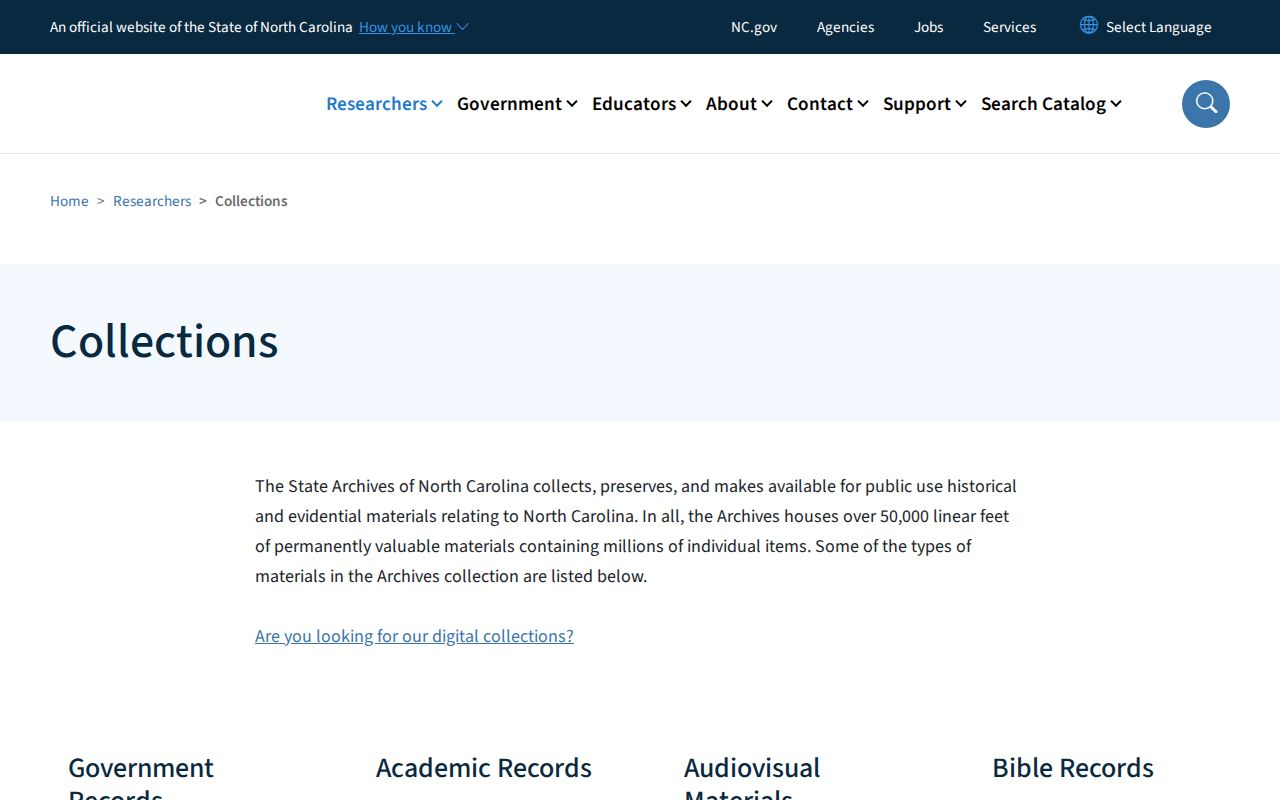Open the Educators dropdown menu
Viewport: 1280px width, 800px height.
click(x=641, y=104)
